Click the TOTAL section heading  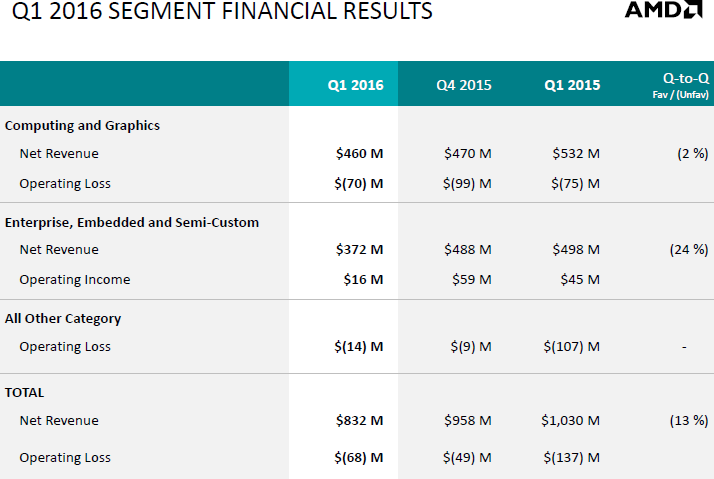25,393
